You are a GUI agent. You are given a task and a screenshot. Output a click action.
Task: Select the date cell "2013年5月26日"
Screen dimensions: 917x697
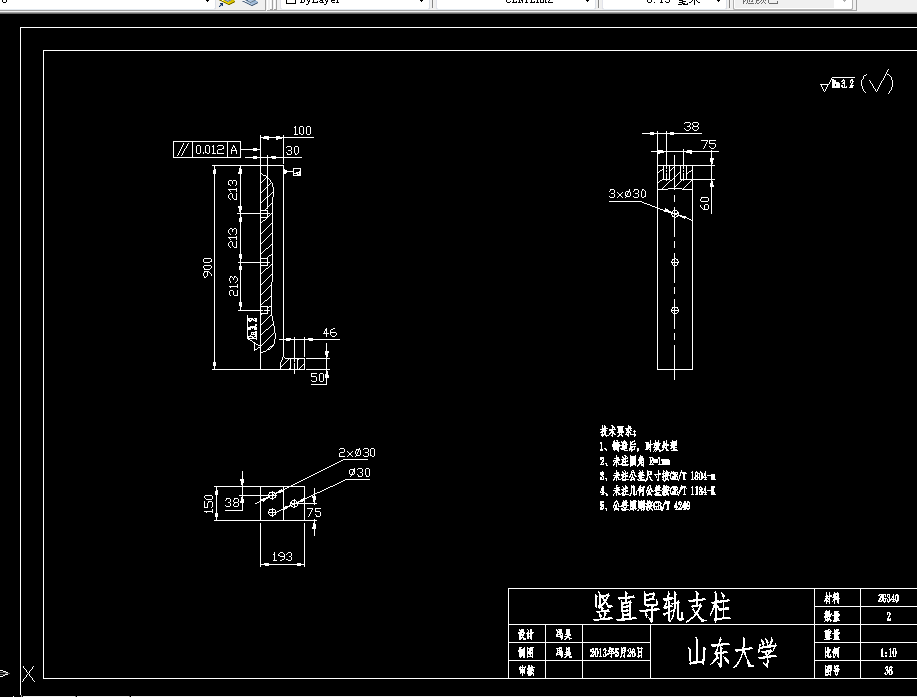616,652
